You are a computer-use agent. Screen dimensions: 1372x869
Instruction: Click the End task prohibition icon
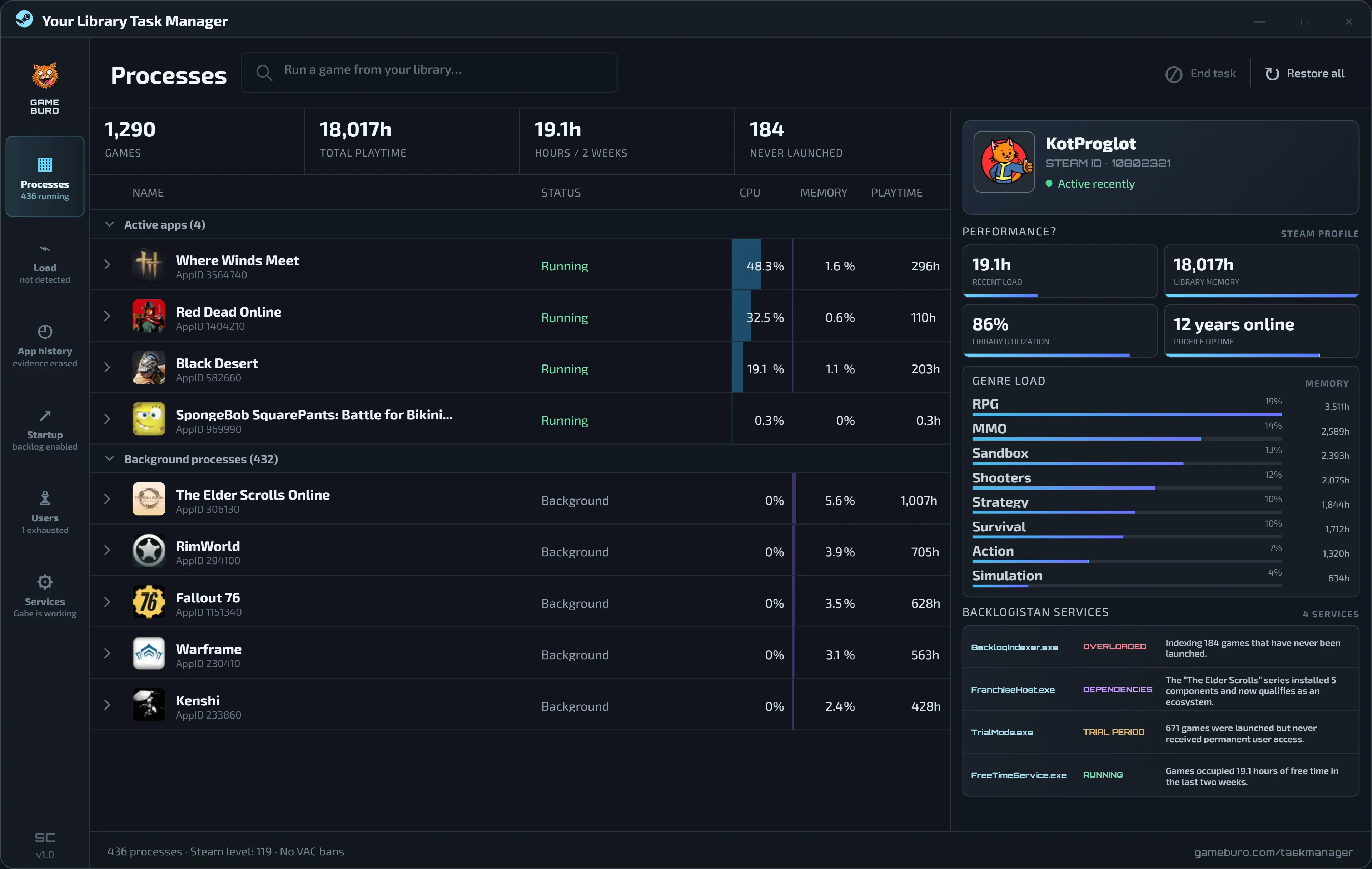1174,74
